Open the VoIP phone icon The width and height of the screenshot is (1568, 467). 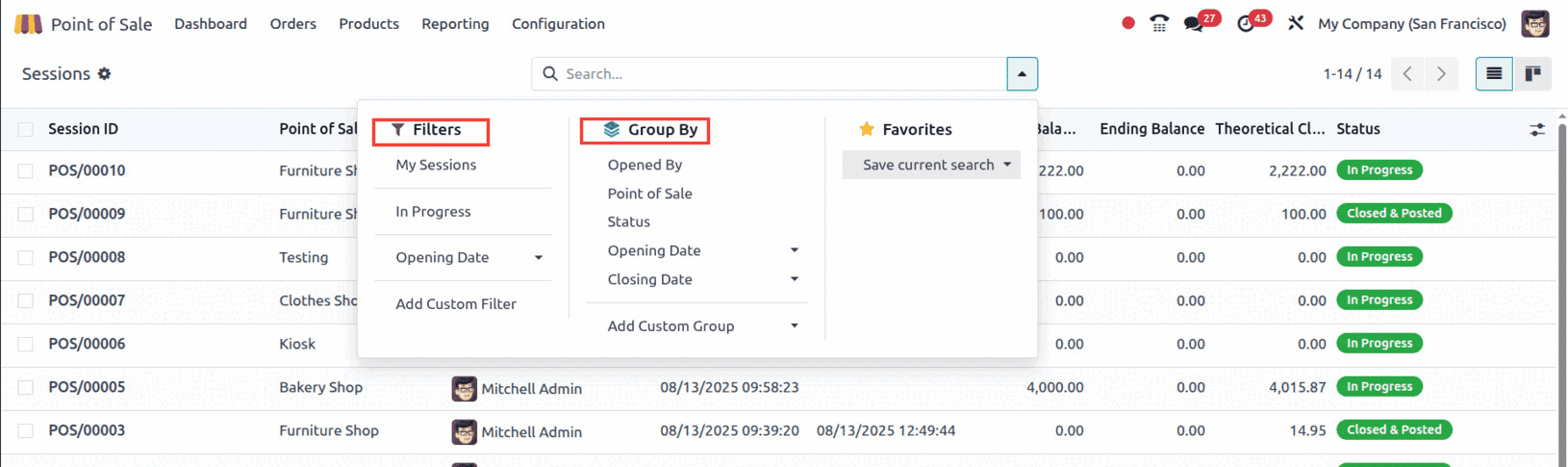pyautogui.click(x=1159, y=24)
